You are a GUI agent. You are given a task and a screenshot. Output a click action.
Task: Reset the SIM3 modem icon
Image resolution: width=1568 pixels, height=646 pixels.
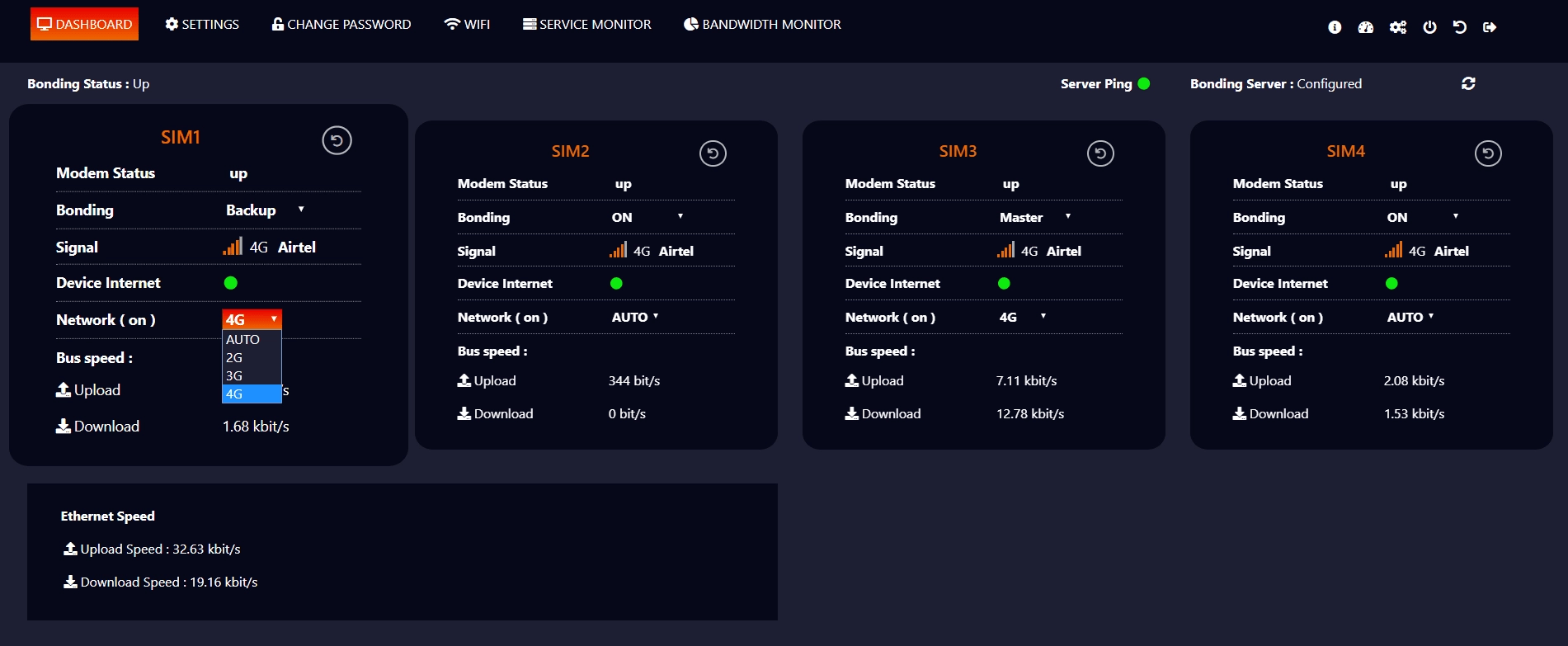(1100, 153)
